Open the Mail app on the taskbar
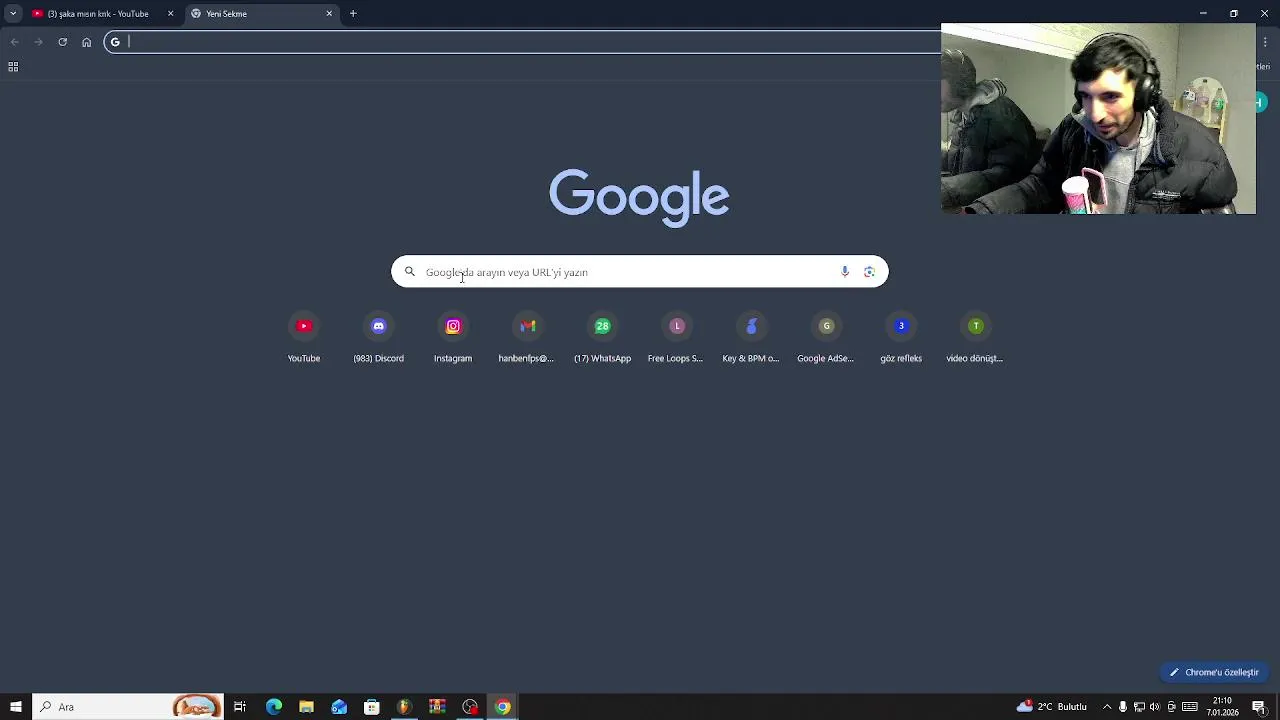The width and height of the screenshot is (1280, 720). (x=339, y=707)
